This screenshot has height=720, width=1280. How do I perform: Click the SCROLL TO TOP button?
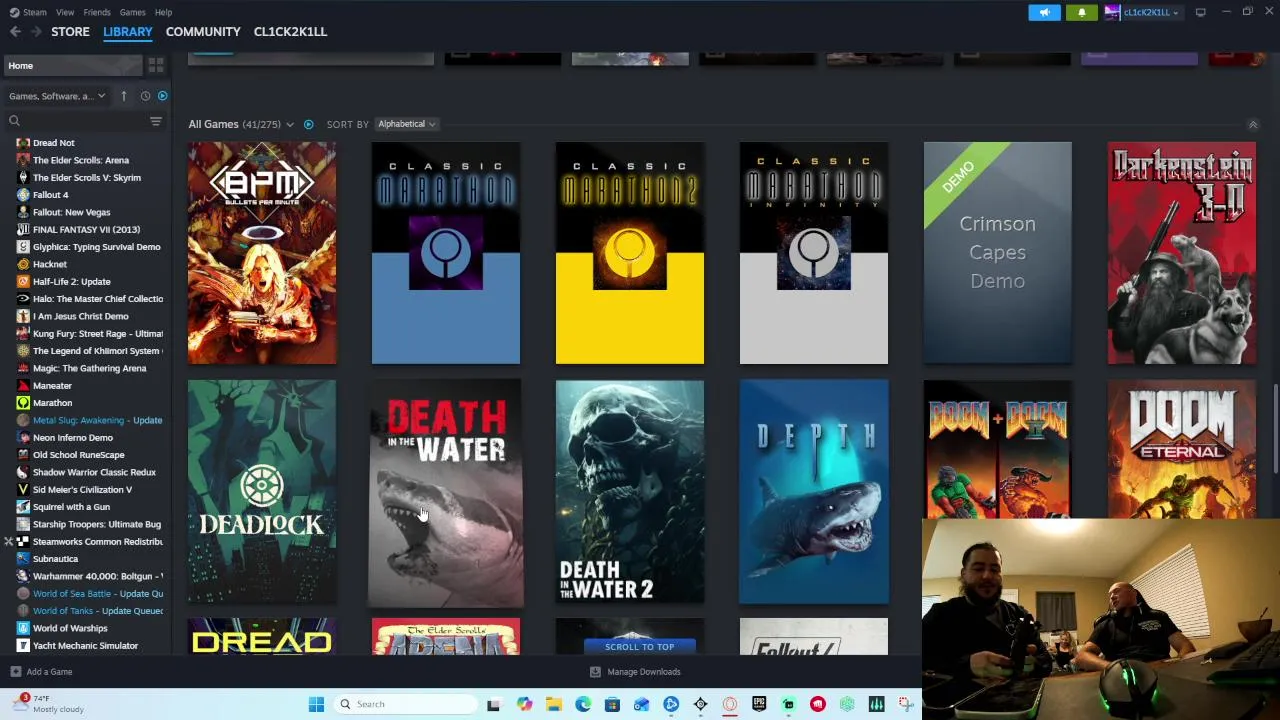(639, 647)
